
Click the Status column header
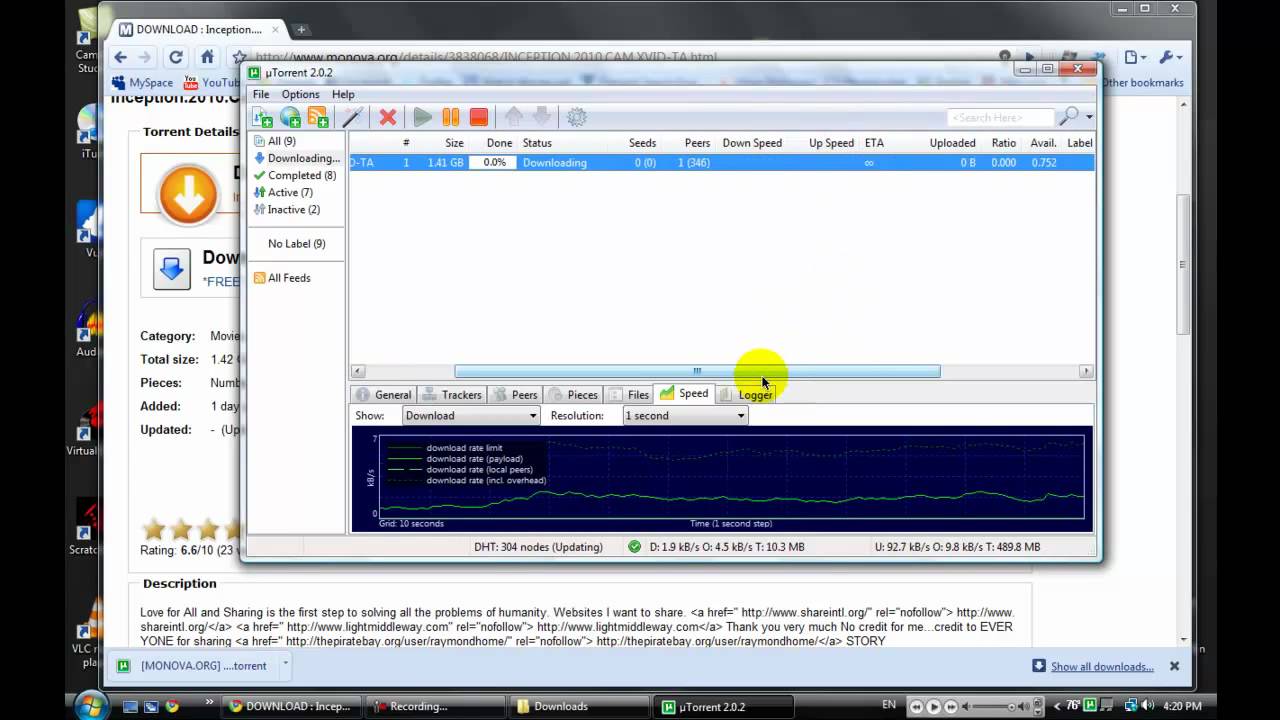click(560, 143)
